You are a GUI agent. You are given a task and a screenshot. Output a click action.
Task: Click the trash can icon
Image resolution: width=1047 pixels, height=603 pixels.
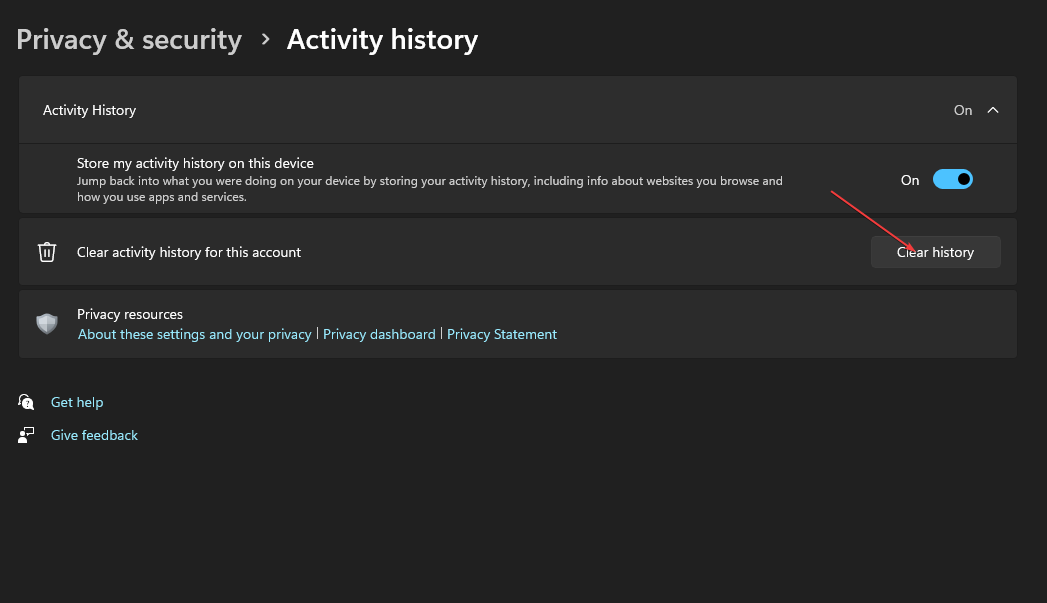point(47,252)
